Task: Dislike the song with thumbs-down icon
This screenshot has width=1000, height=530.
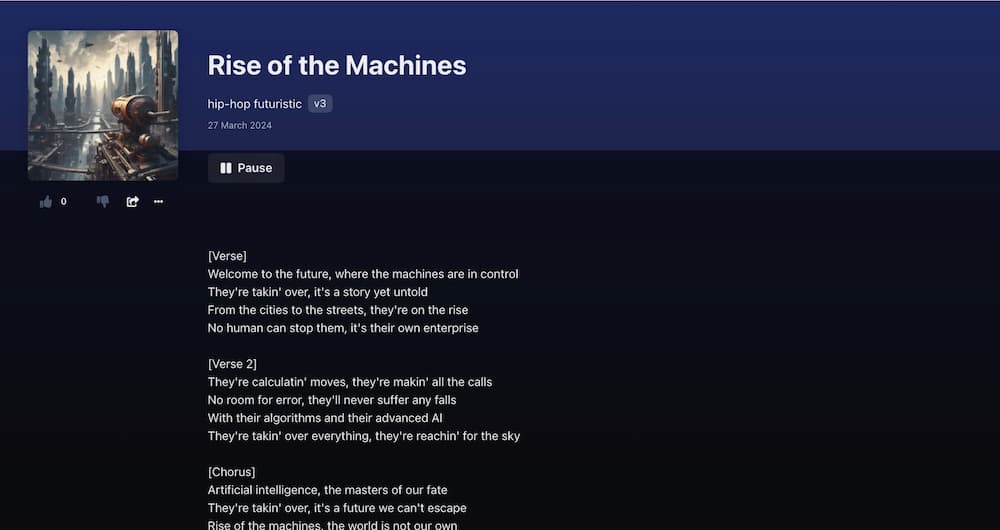Action: point(103,202)
